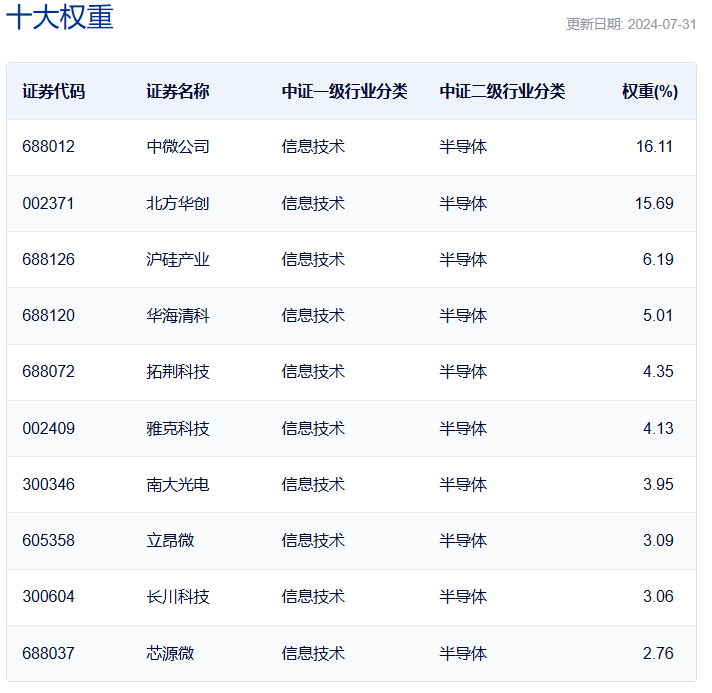Select security code 688126
Viewport: 712px width, 693px height.
49,259
